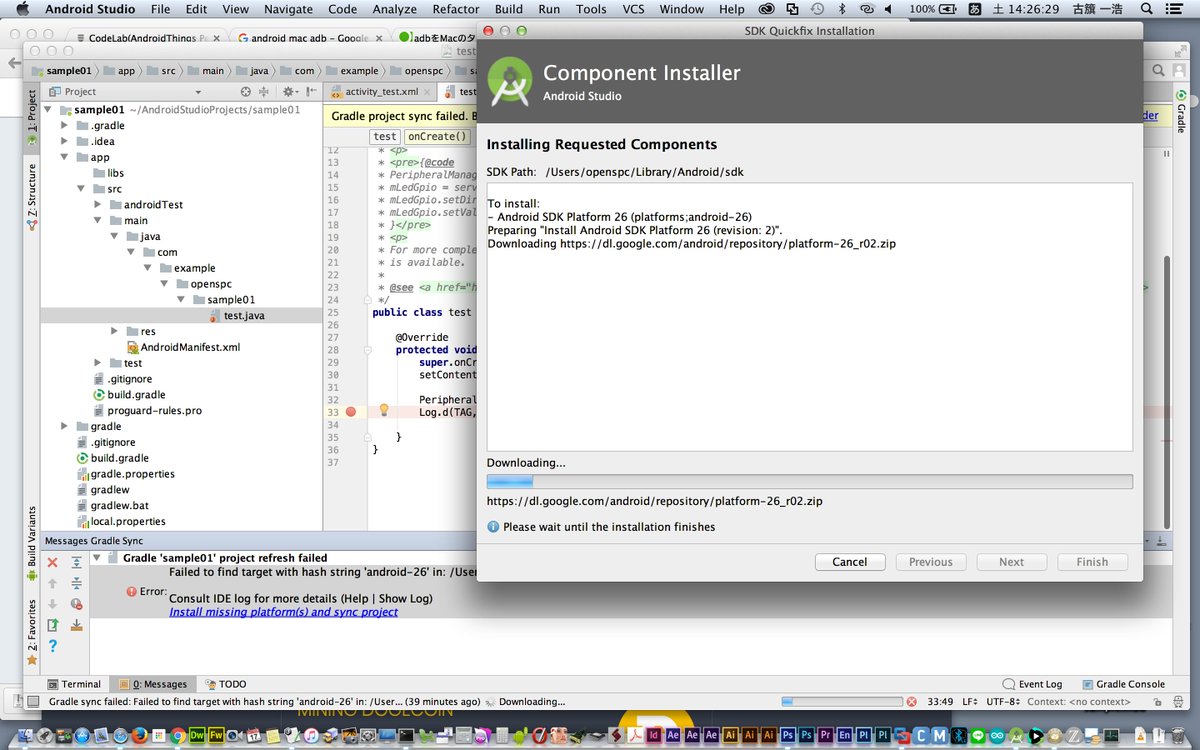Collapse the openspc package node
The image size is (1200, 750).
pos(165,283)
